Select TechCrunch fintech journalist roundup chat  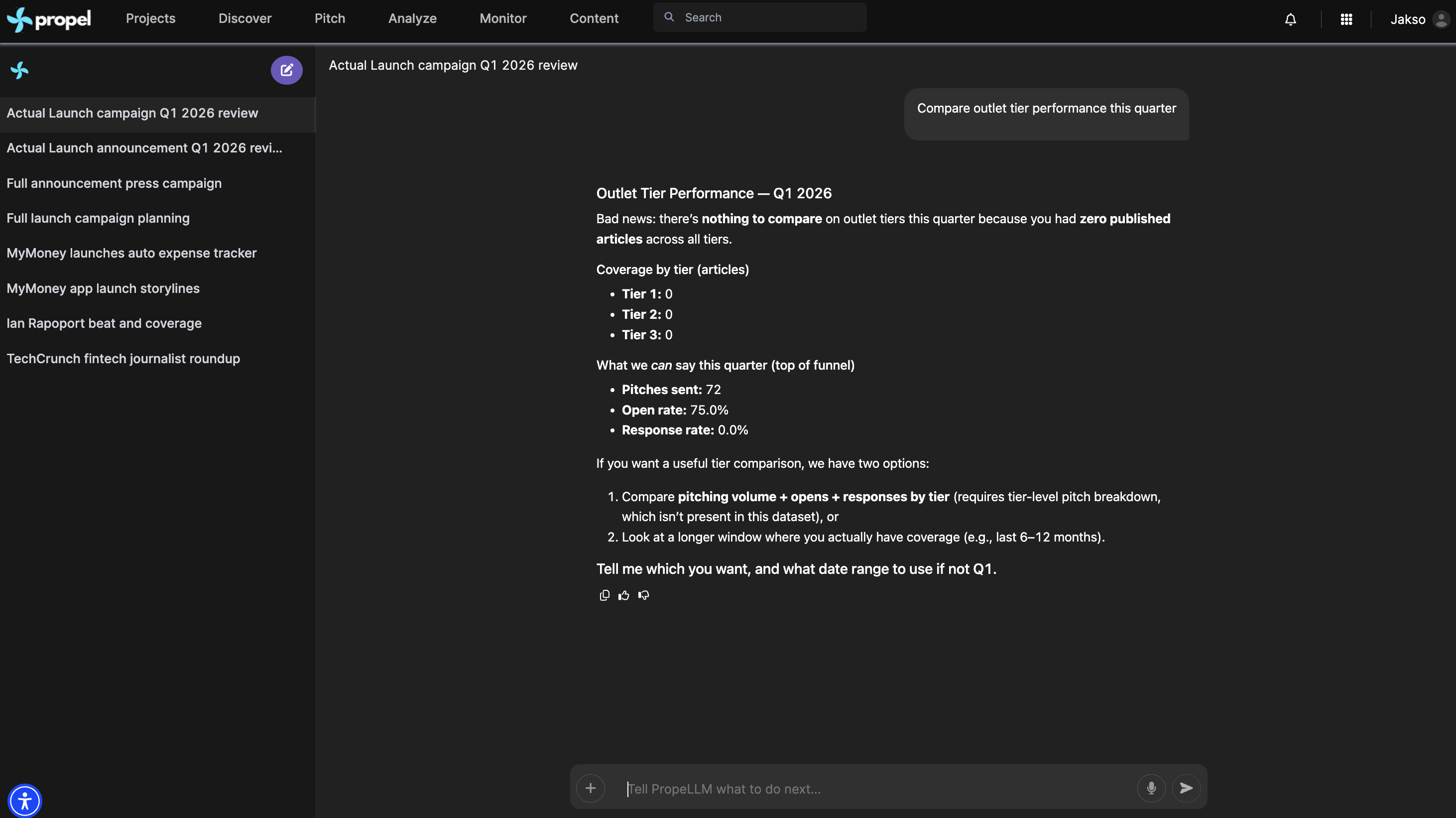click(123, 358)
